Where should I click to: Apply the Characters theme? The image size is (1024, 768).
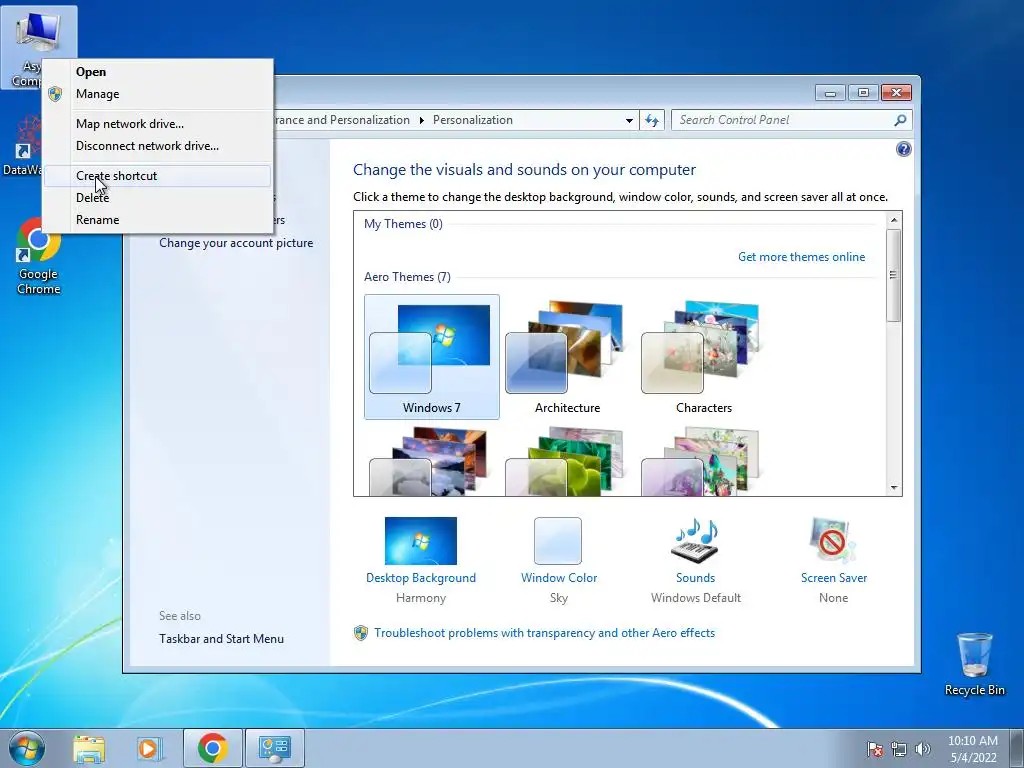[x=704, y=357]
